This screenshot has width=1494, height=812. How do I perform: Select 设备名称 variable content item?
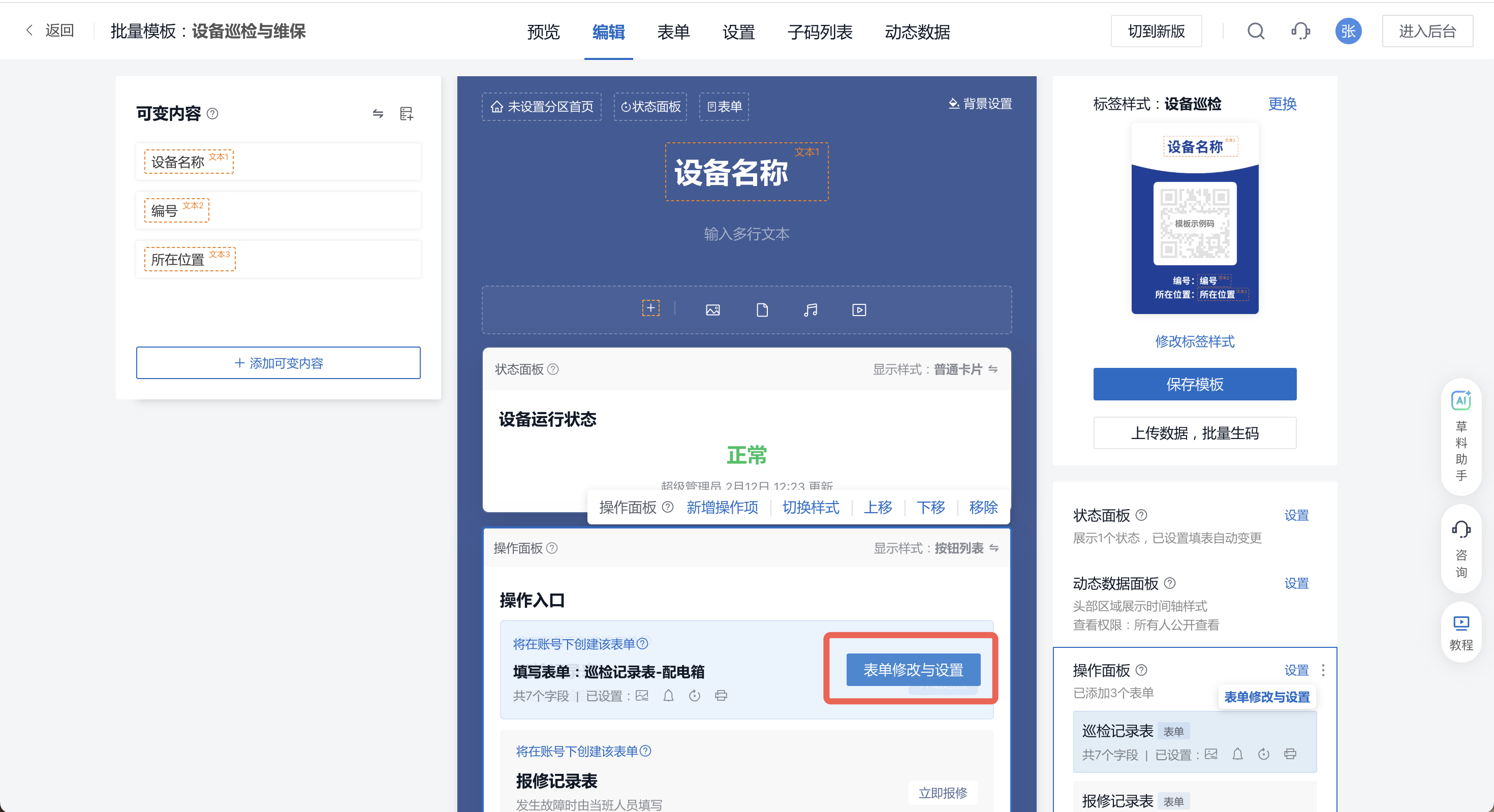pyautogui.click(x=278, y=161)
